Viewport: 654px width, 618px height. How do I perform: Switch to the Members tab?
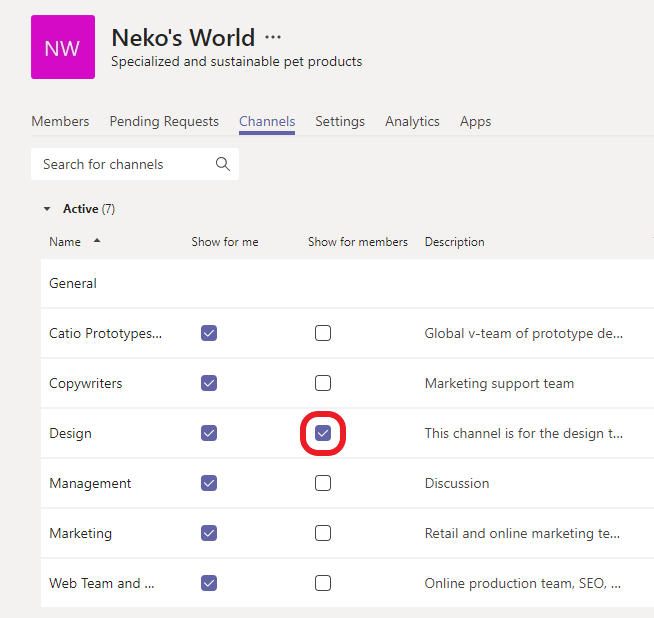pos(60,121)
